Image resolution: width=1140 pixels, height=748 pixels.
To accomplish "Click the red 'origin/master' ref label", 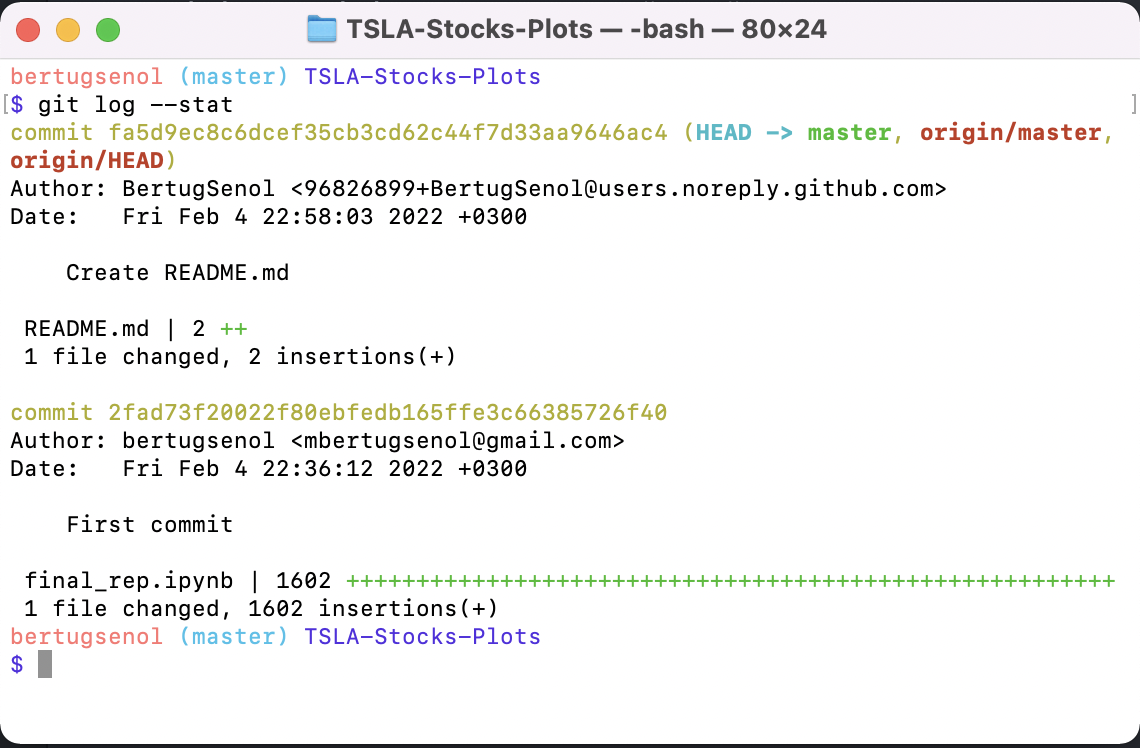I will (1011, 133).
